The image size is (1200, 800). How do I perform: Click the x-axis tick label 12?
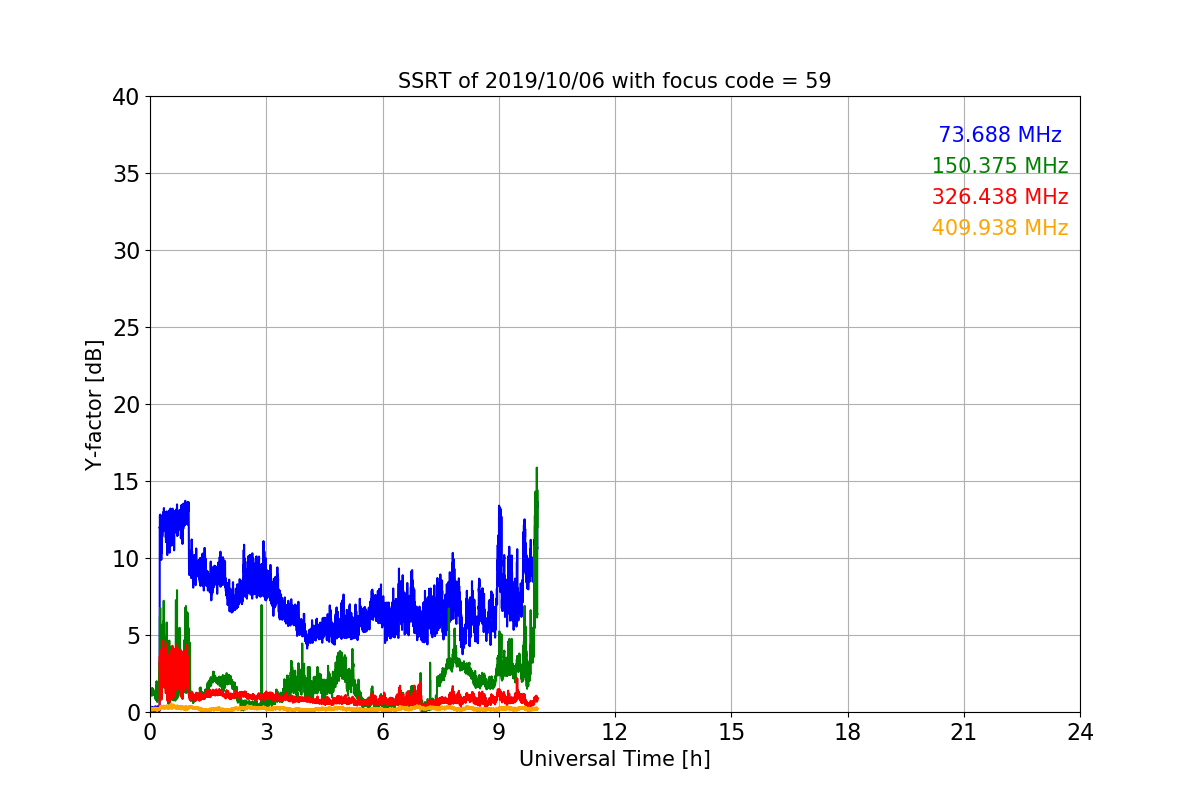point(615,732)
